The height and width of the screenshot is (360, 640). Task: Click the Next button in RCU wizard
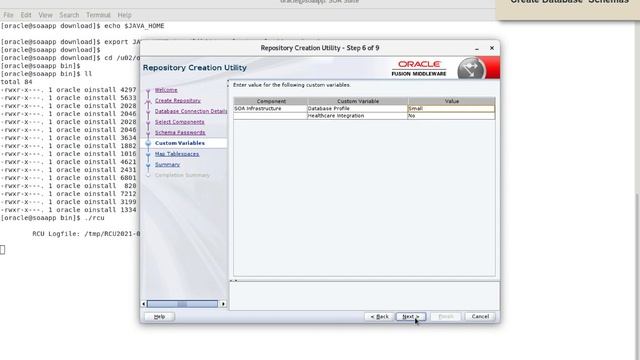coord(411,316)
